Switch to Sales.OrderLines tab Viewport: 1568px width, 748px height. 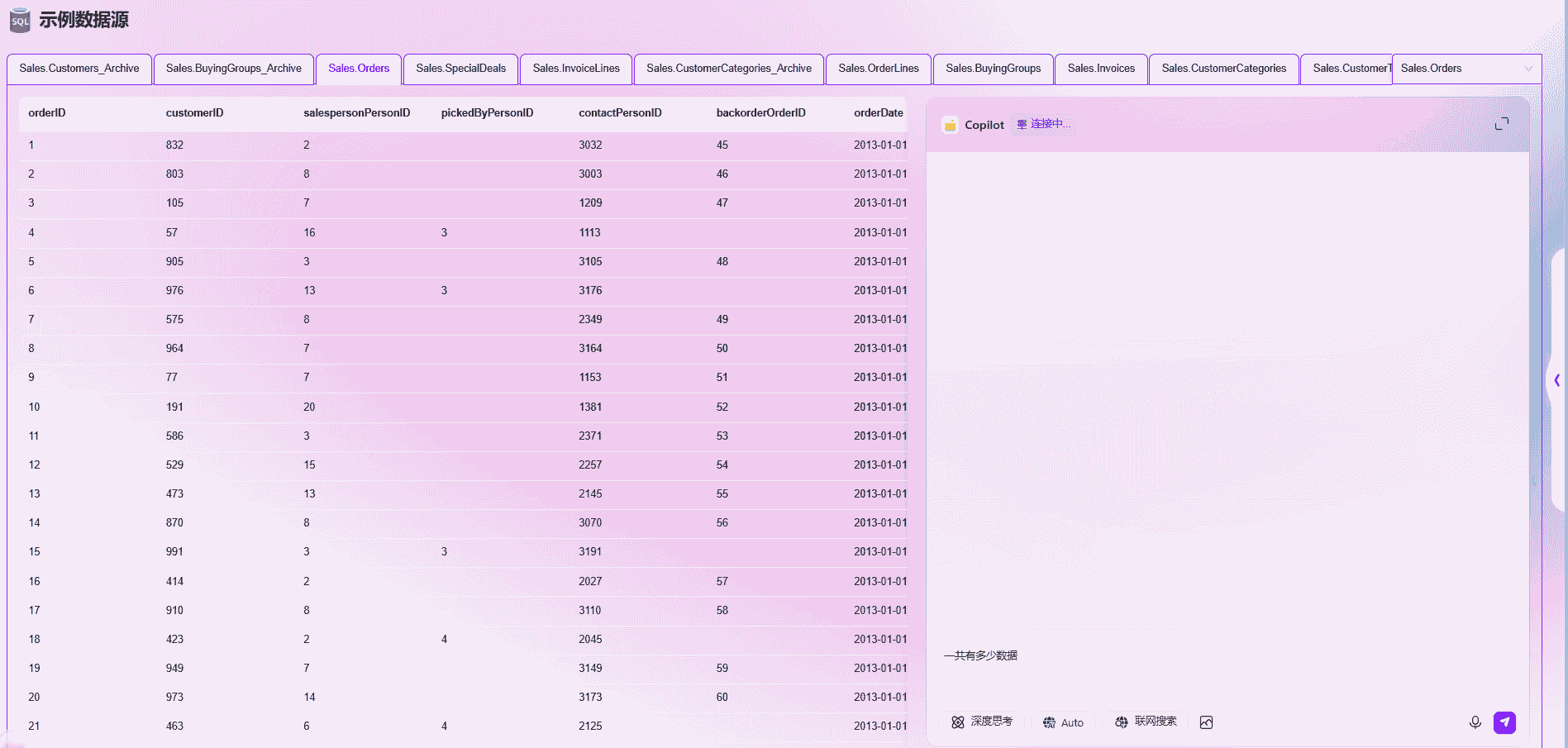[879, 69]
